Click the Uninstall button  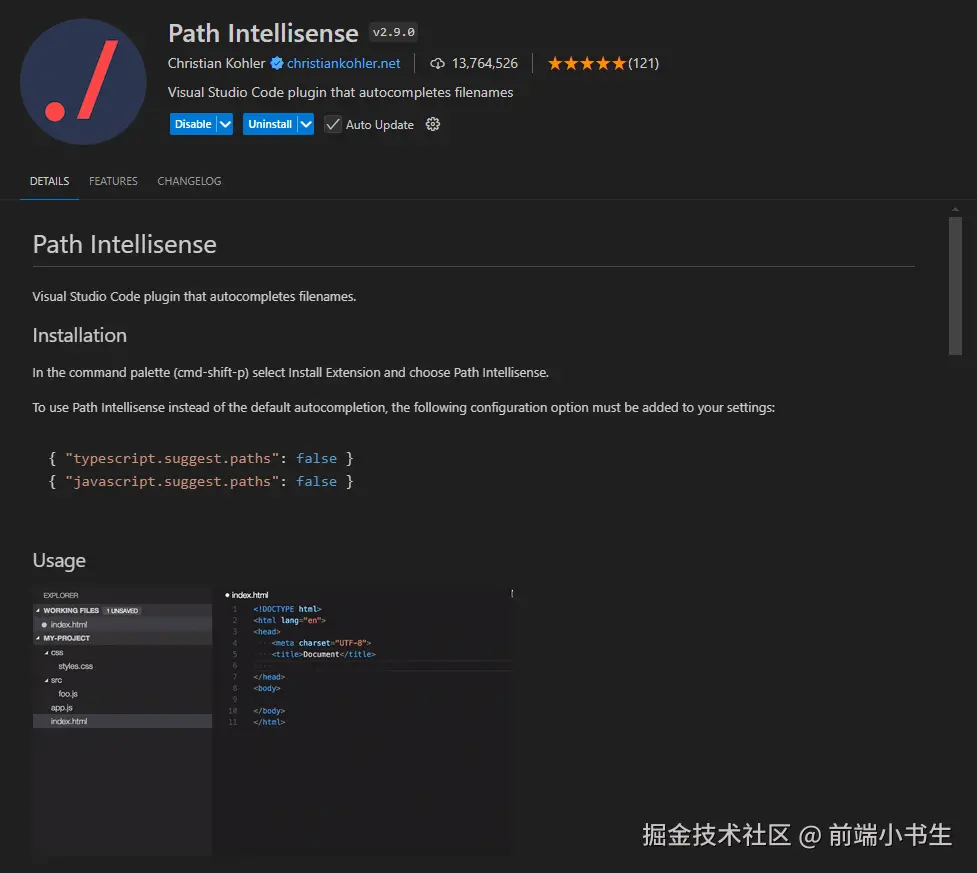(x=270, y=124)
